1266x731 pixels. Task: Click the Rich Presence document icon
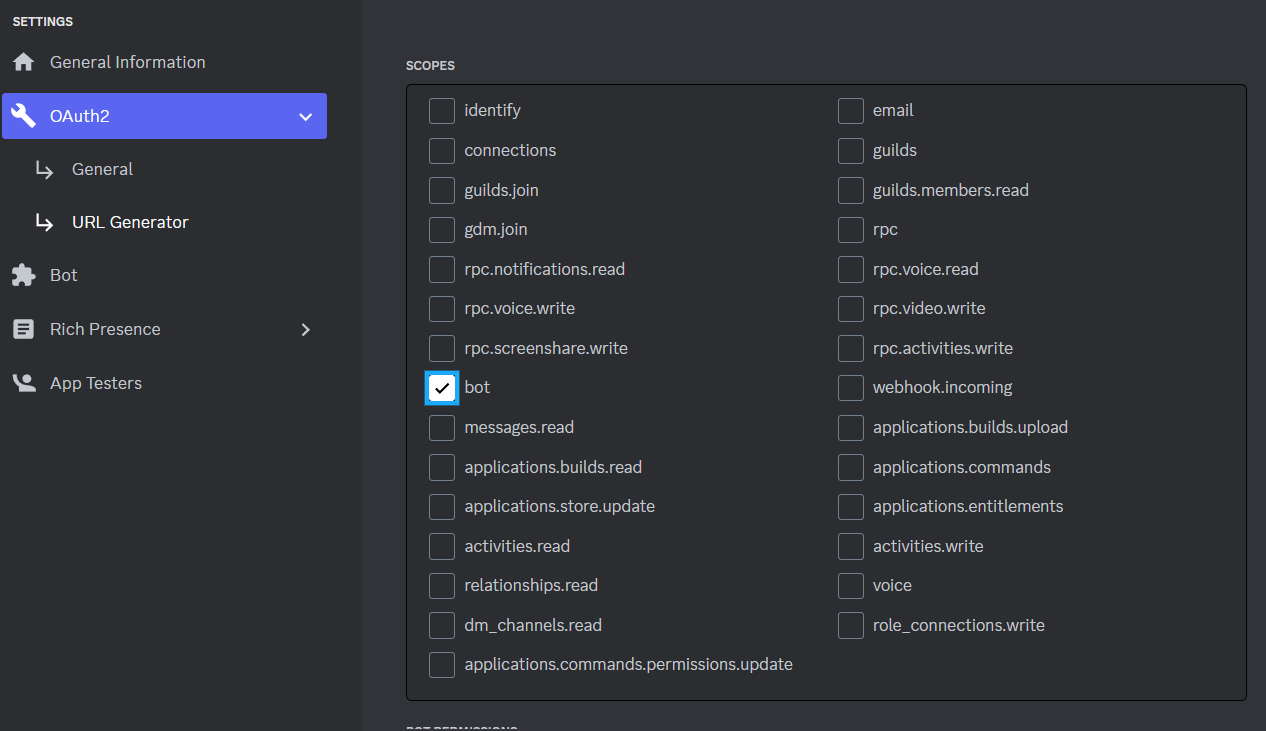click(x=23, y=329)
